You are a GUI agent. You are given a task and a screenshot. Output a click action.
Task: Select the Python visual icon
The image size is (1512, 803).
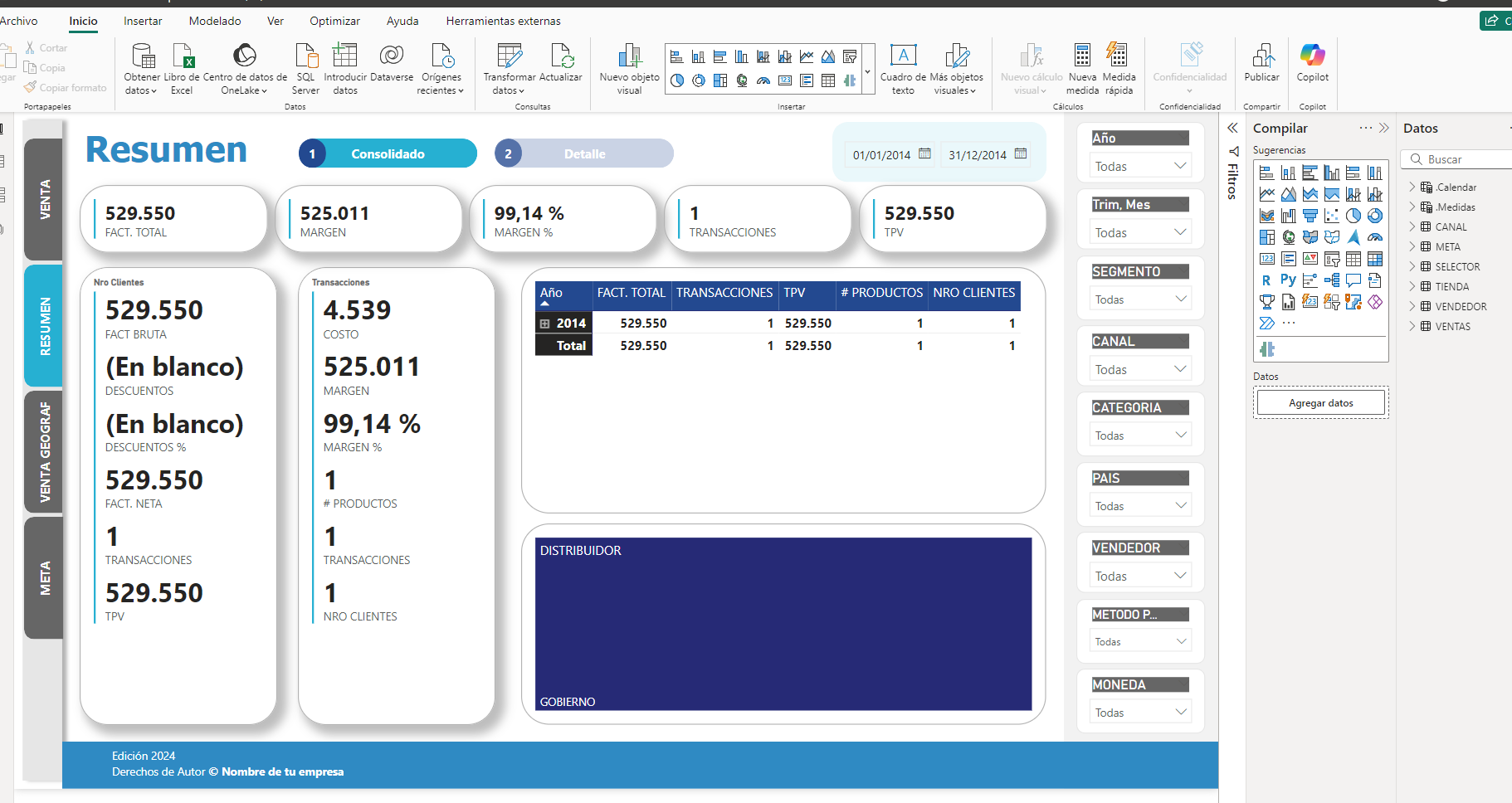1288,280
